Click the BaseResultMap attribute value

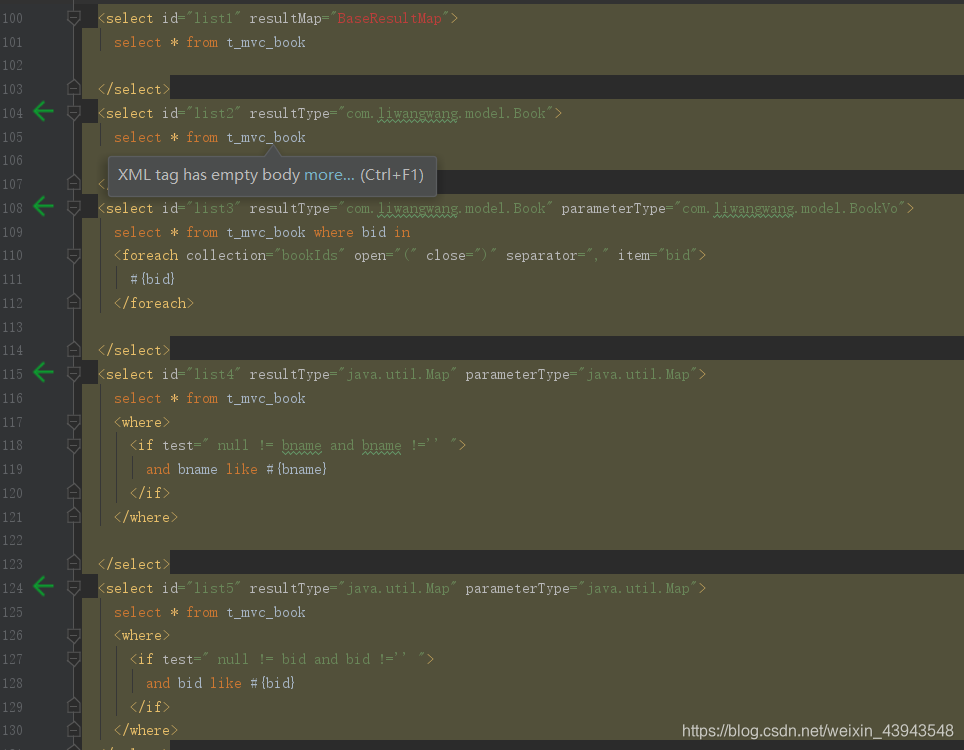tap(389, 18)
